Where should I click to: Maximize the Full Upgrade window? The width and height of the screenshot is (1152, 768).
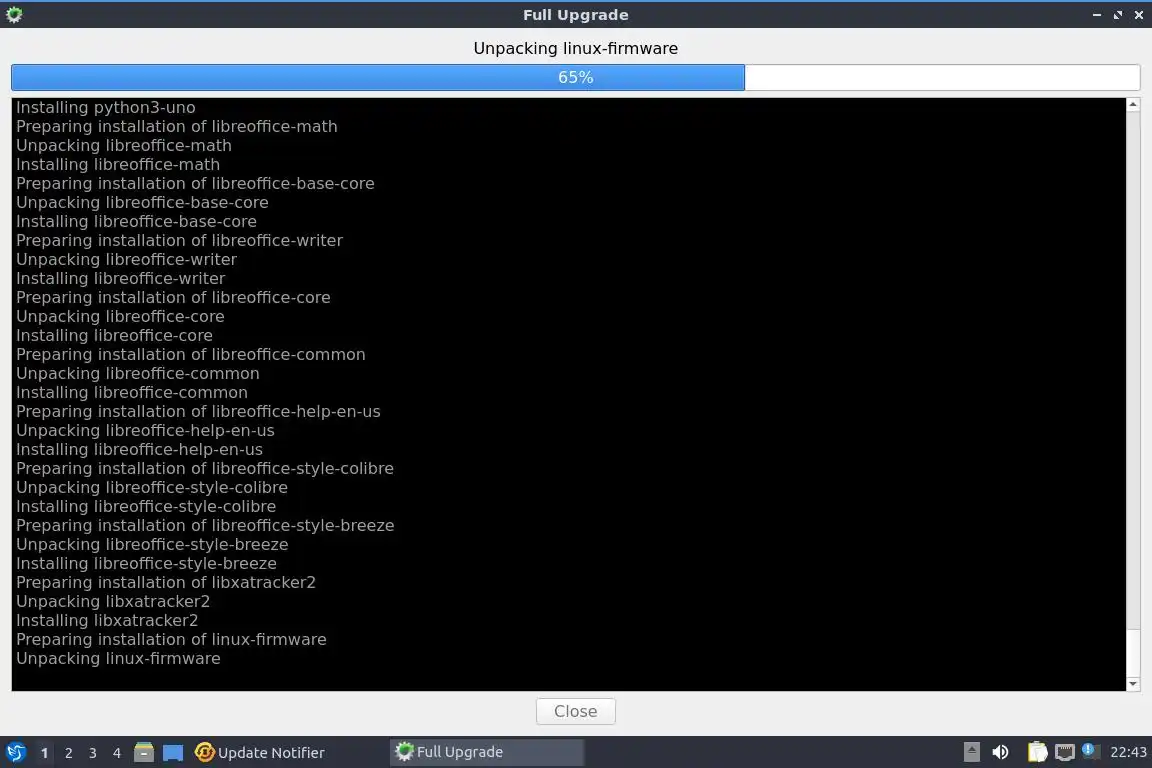click(x=1117, y=15)
